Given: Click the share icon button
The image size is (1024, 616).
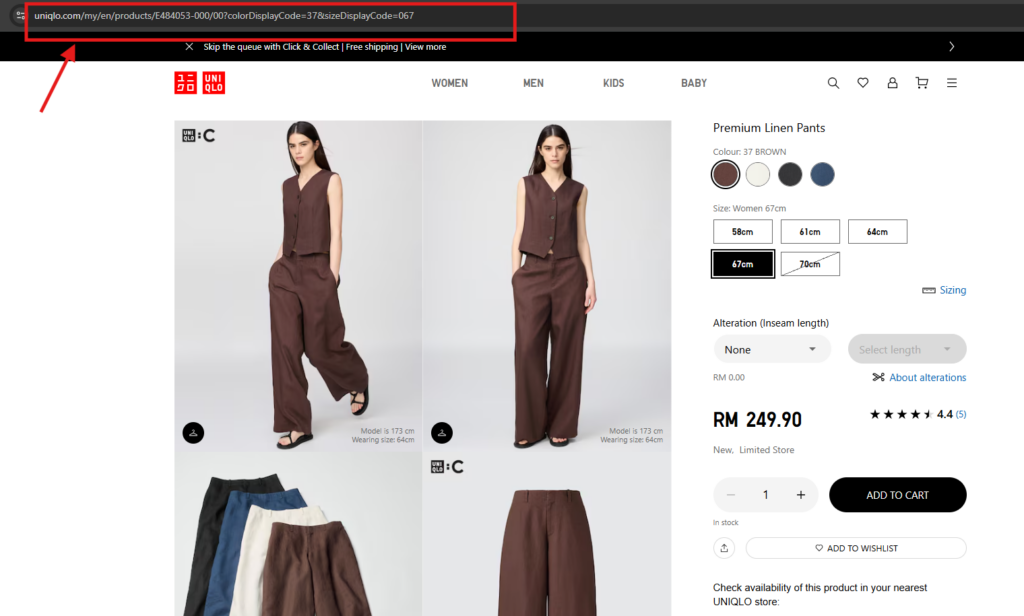Looking at the screenshot, I should coord(724,548).
